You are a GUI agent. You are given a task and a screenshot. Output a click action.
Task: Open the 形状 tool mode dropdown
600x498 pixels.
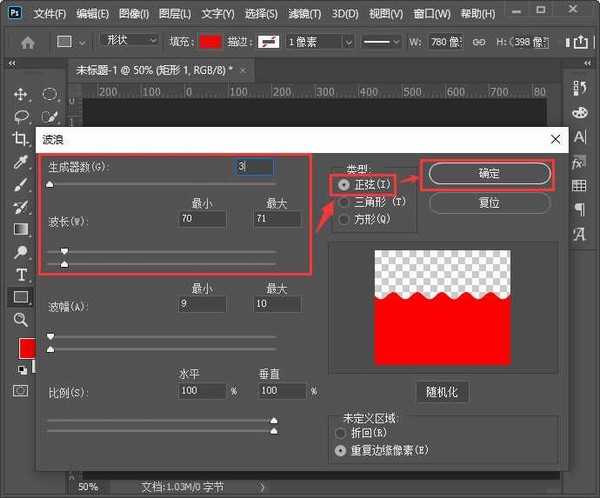(130, 41)
